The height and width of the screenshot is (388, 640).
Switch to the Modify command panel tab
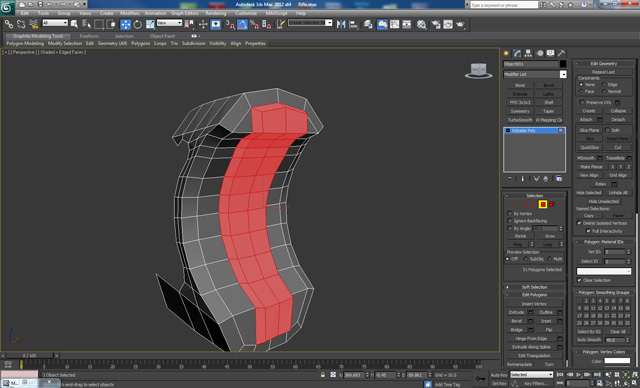tap(518, 53)
